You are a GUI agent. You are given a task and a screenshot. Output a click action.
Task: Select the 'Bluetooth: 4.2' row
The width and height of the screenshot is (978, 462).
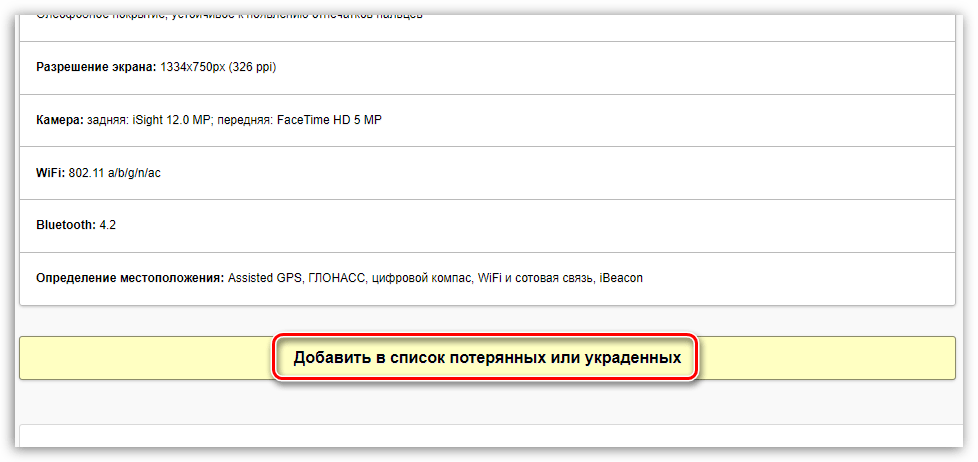click(487, 226)
